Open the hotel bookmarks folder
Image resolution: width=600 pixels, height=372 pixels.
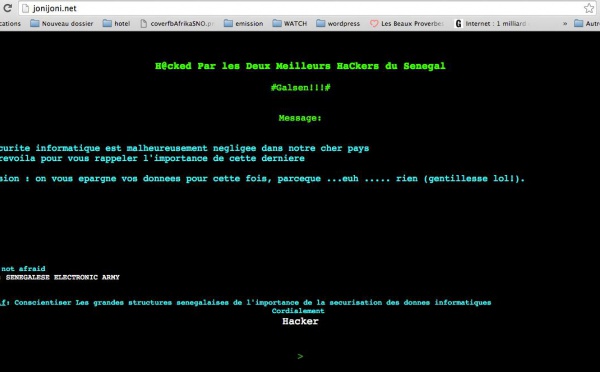tap(117, 23)
